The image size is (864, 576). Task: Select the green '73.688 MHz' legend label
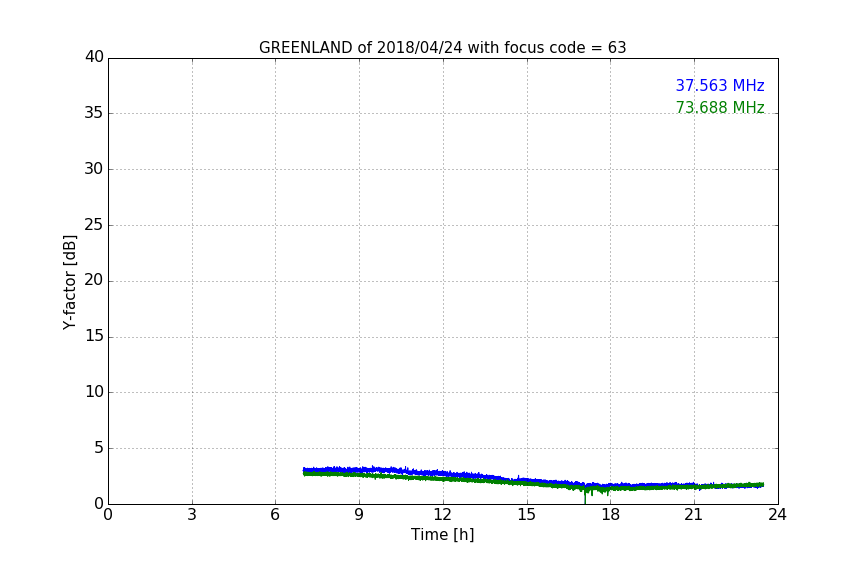(720, 107)
